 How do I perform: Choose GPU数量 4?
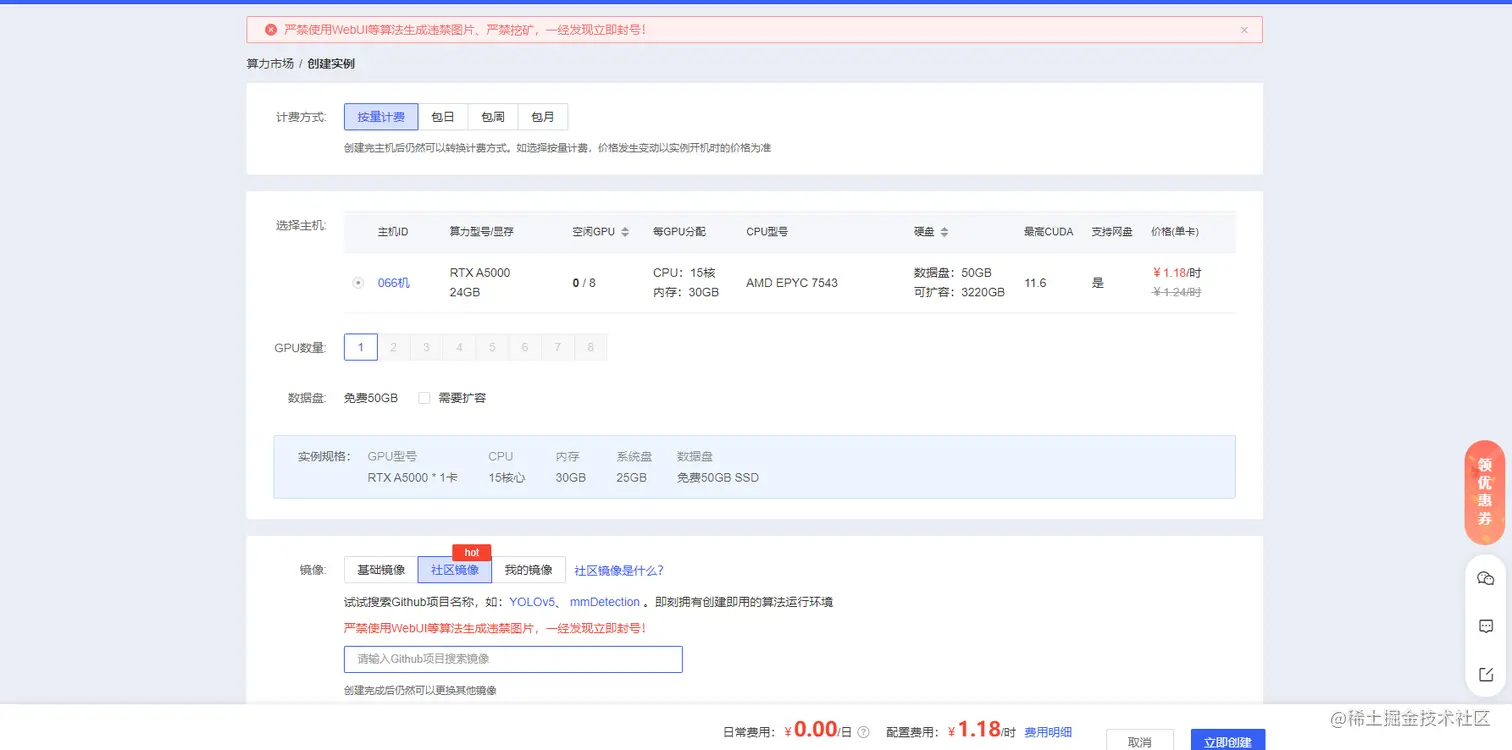(459, 347)
